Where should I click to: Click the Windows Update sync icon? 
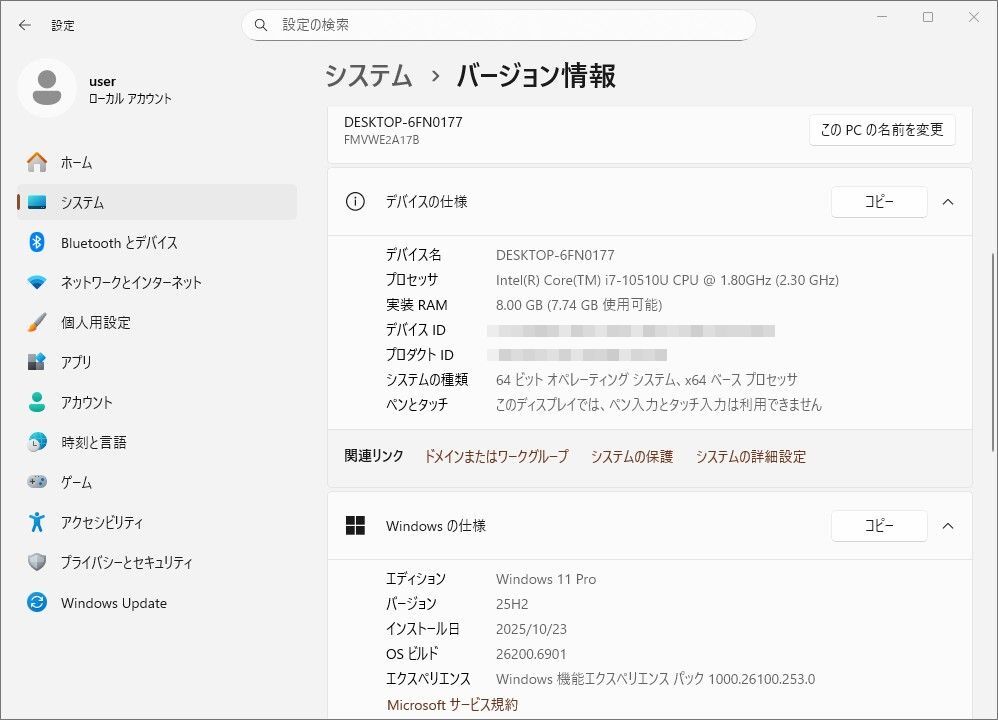(x=37, y=603)
